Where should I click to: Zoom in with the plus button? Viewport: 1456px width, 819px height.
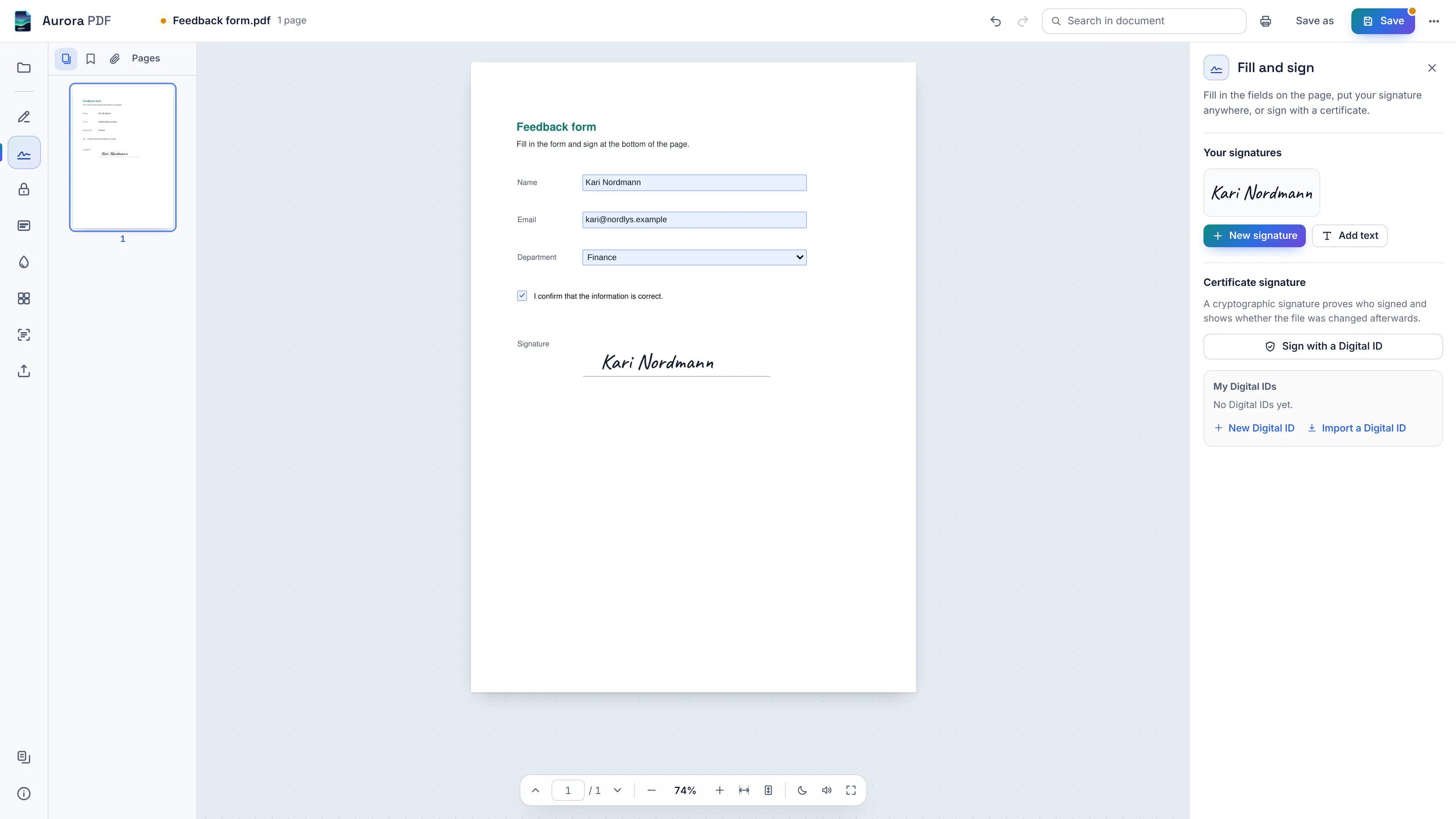(x=720, y=790)
